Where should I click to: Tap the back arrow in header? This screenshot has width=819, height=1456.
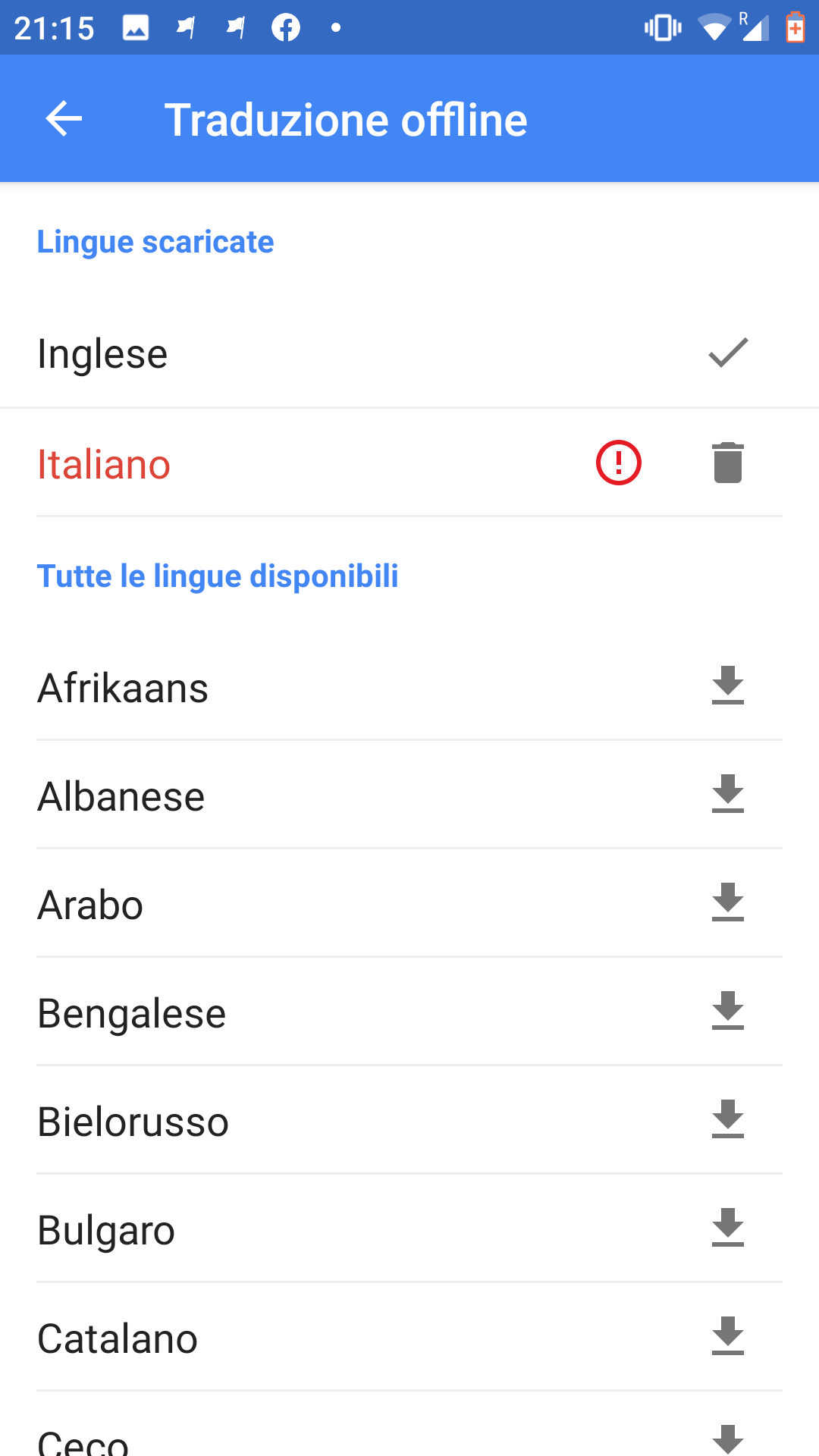64,119
